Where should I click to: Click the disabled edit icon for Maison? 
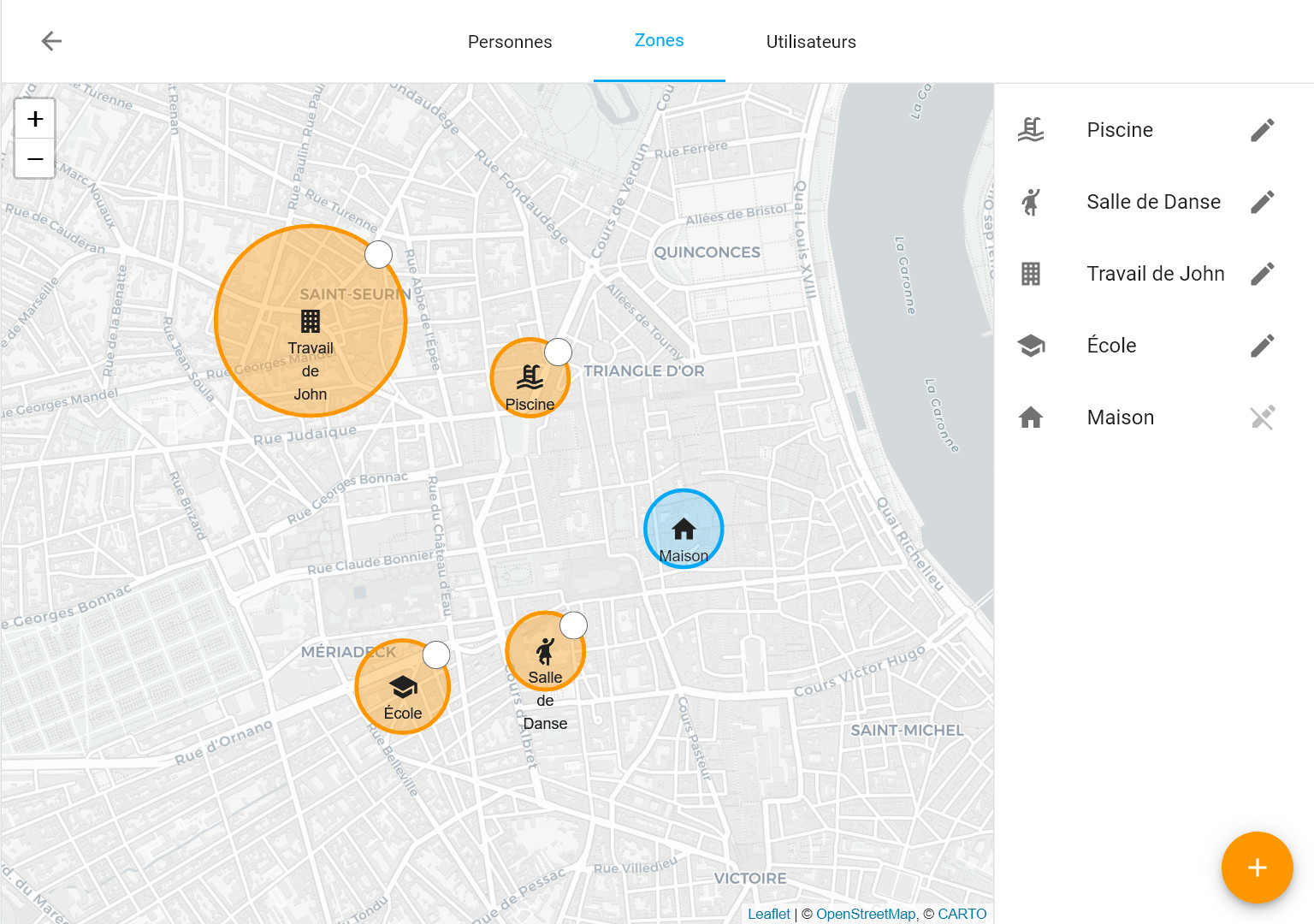point(1263,418)
